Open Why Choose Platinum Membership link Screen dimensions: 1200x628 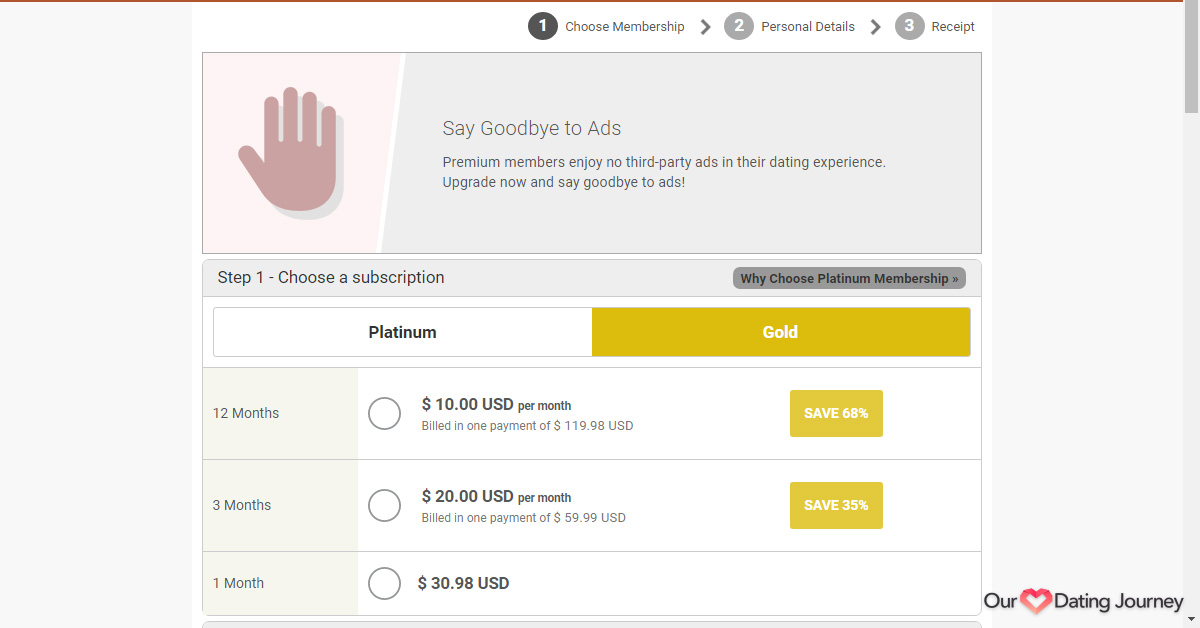tap(849, 278)
